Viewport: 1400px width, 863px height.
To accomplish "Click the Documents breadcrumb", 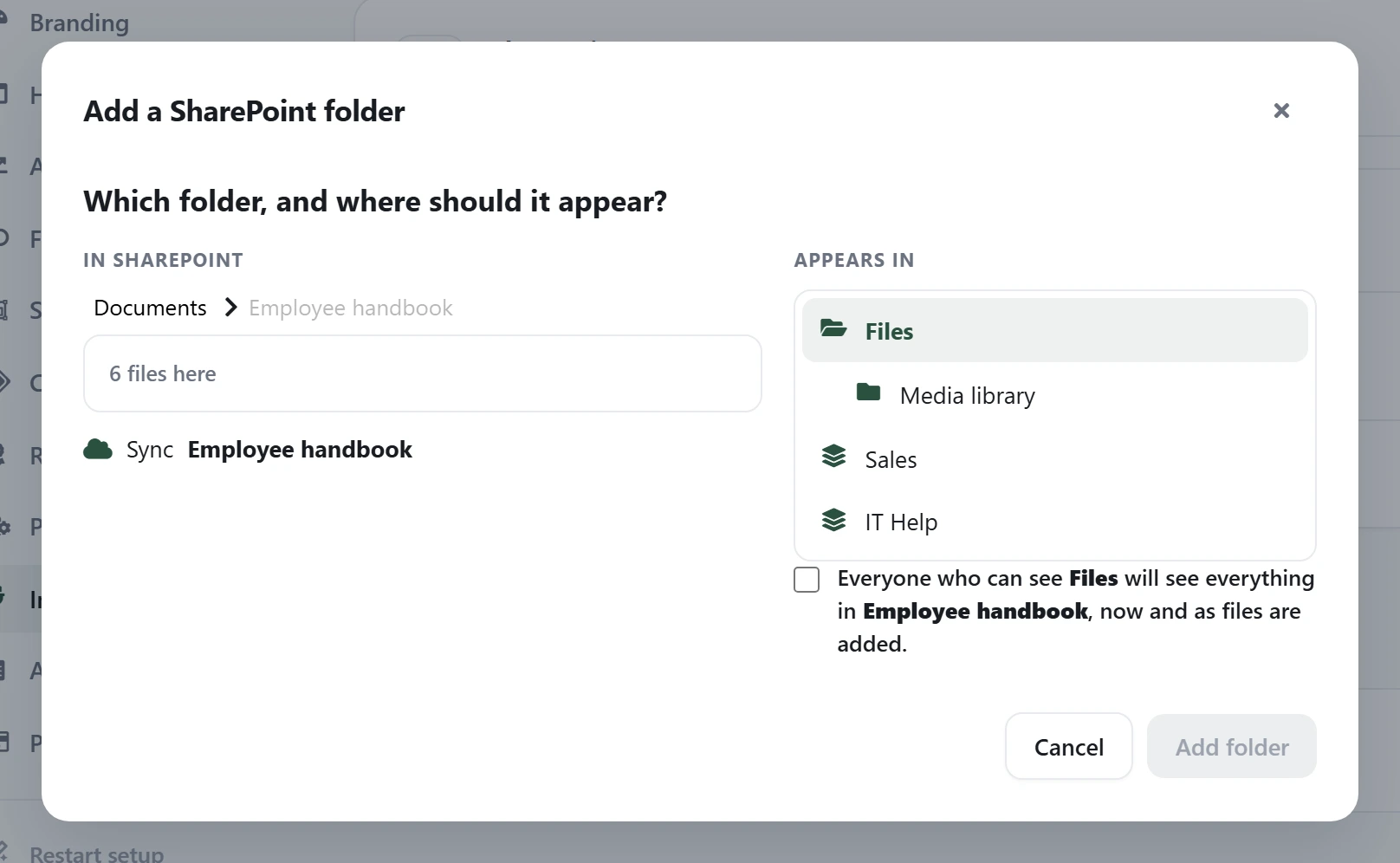I will tap(150, 308).
